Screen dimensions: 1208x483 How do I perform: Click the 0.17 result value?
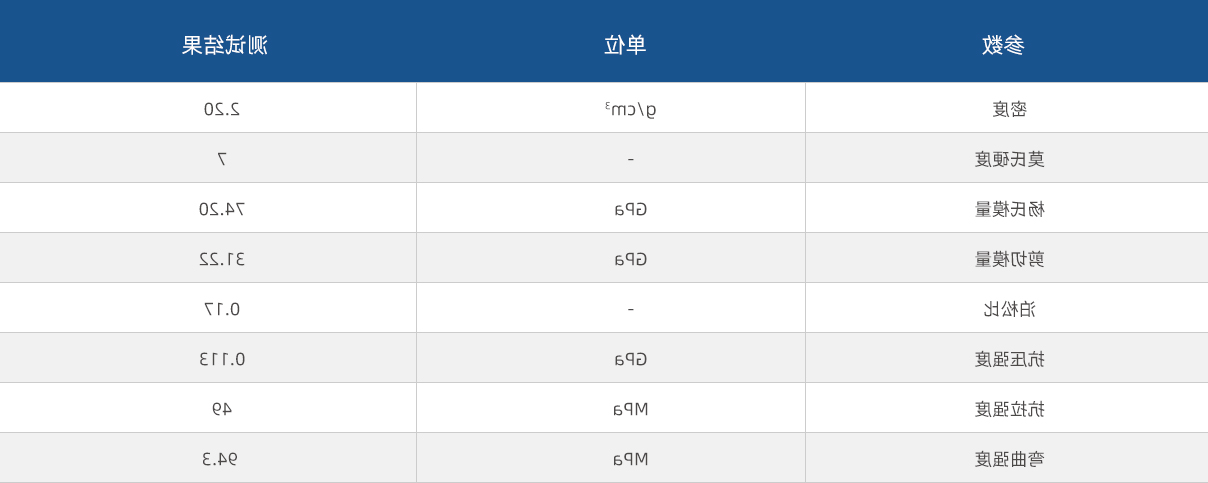pos(222,309)
